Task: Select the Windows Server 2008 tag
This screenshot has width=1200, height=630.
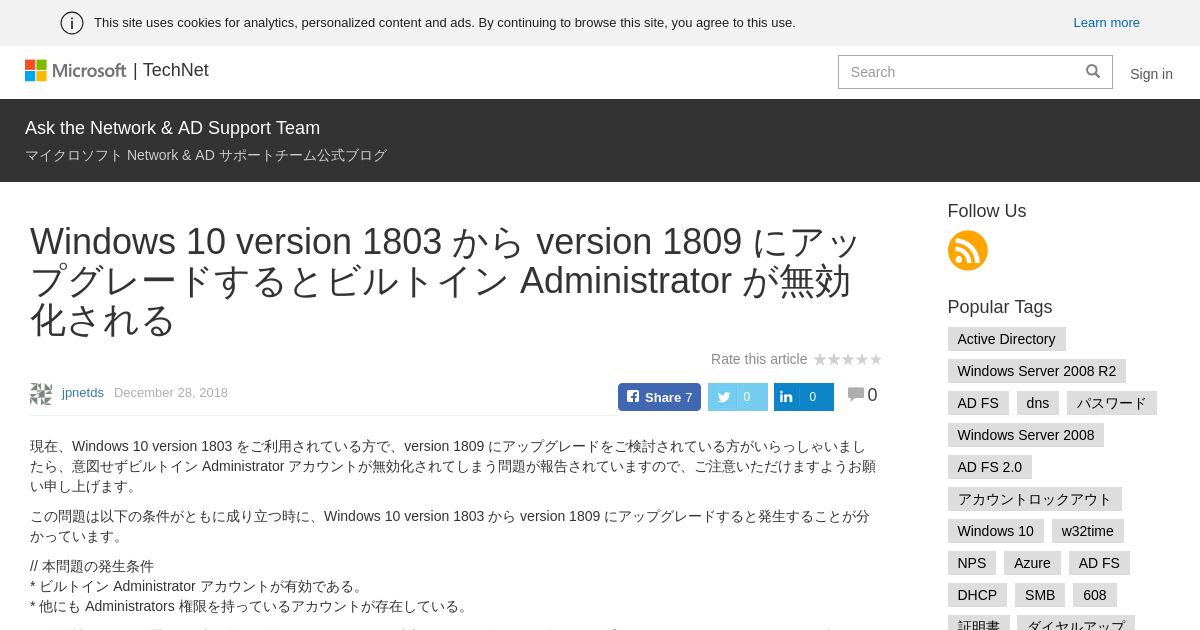Action: pos(1026,435)
